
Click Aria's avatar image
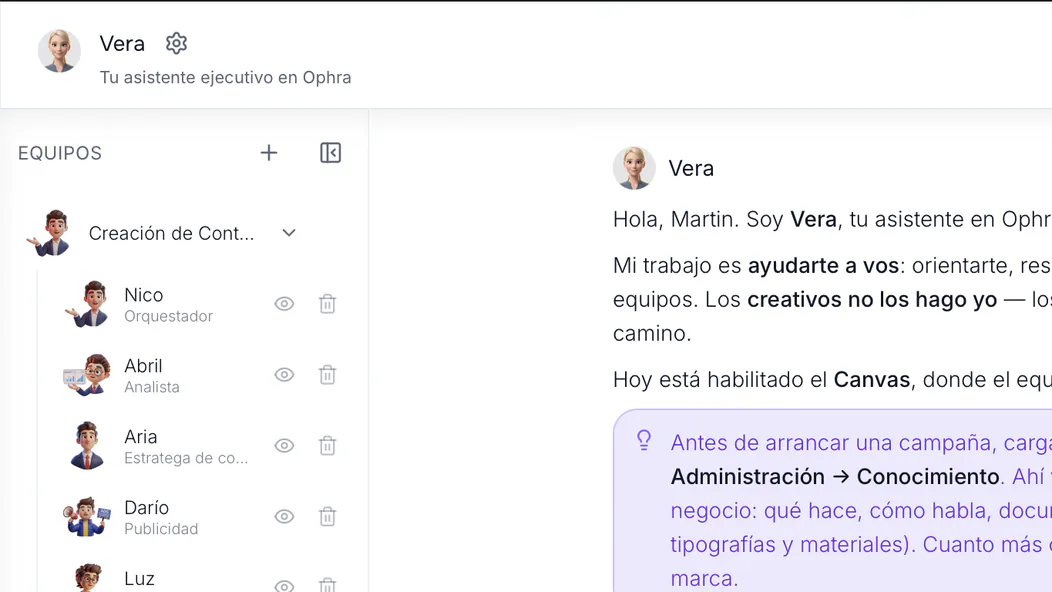tap(87, 446)
